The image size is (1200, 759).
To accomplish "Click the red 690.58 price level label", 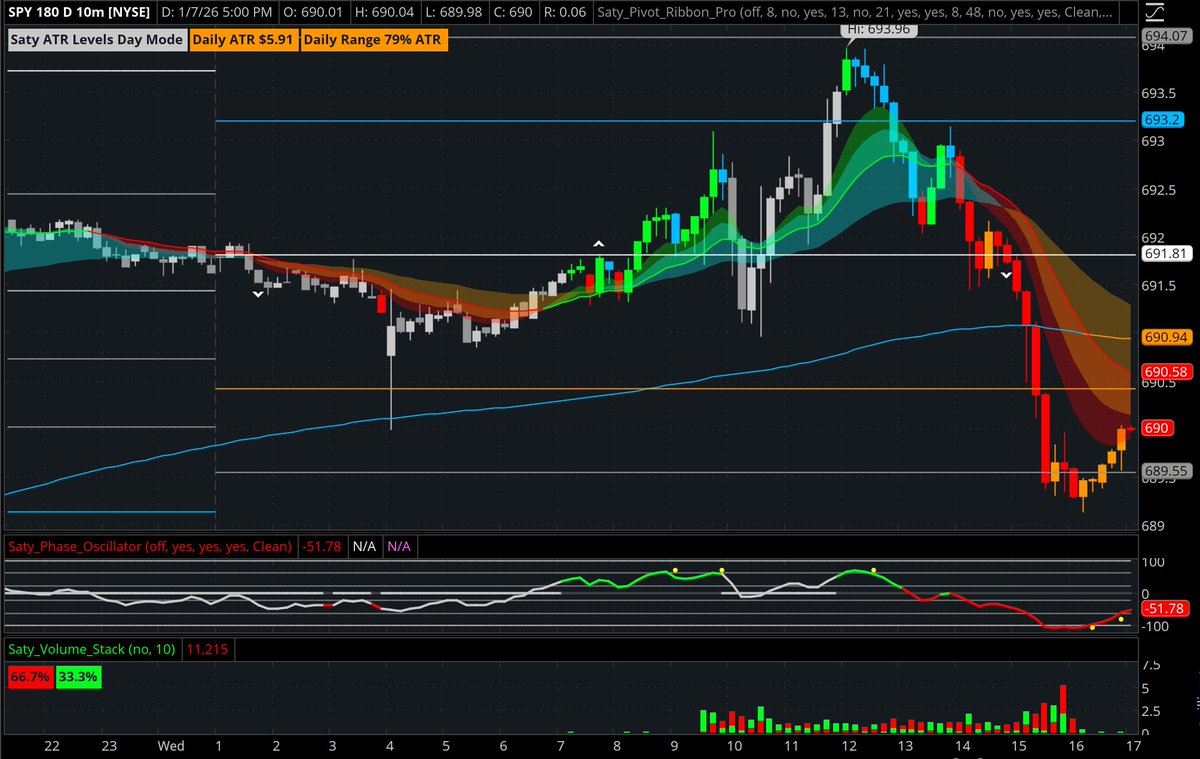I will pos(1165,371).
